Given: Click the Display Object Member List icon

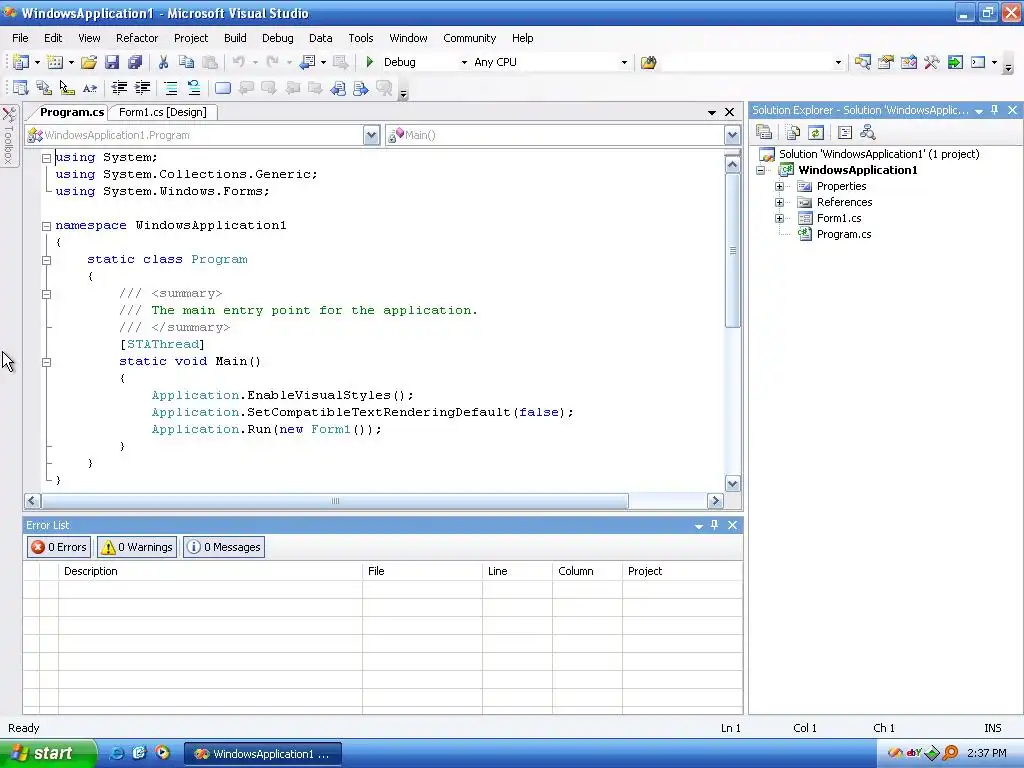Looking at the screenshot, I should coord(21,88).
